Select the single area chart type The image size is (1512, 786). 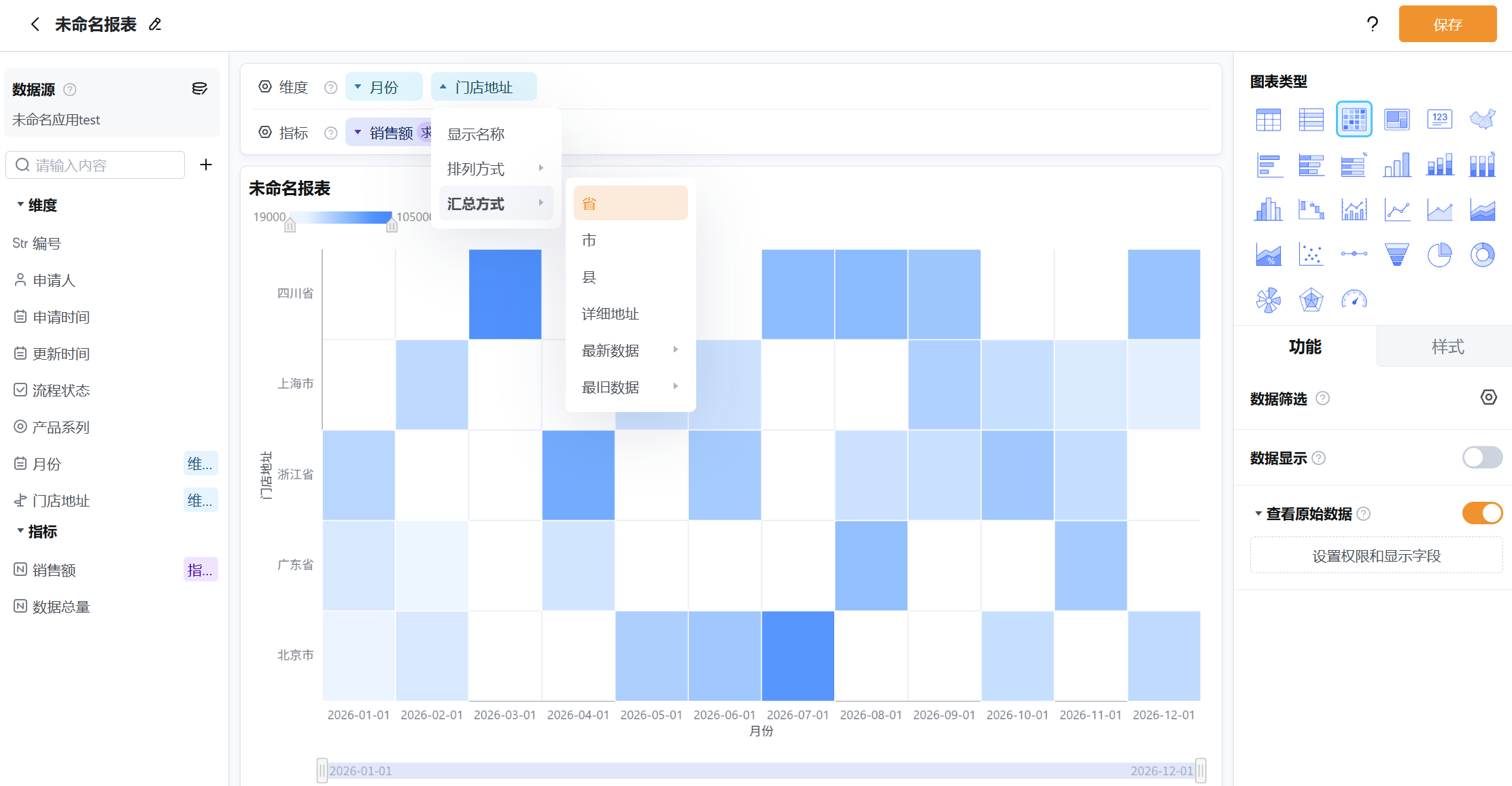pyautogui.click(x=1440, y=210)
